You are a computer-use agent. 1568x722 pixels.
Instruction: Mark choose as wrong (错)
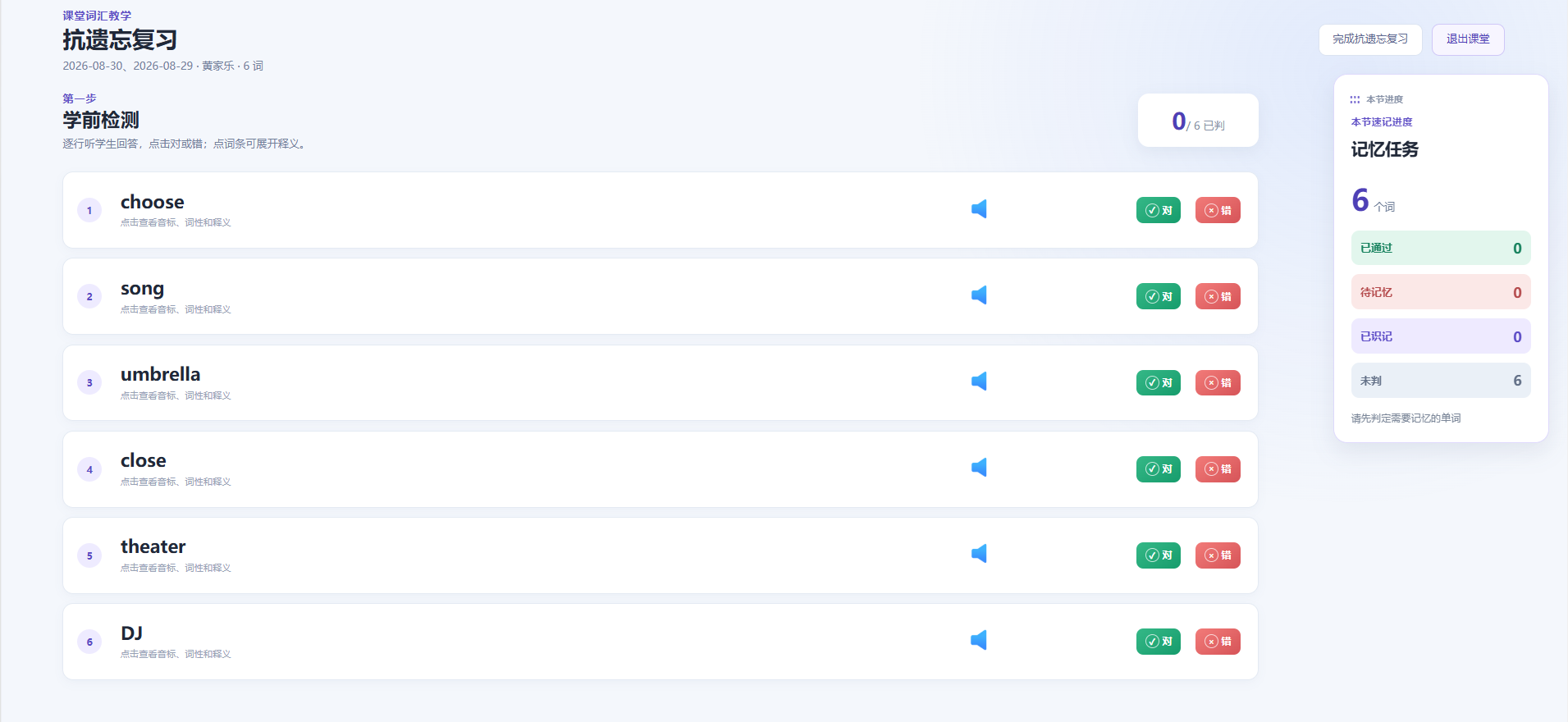pyautogui.click(x=1218, y=210)
